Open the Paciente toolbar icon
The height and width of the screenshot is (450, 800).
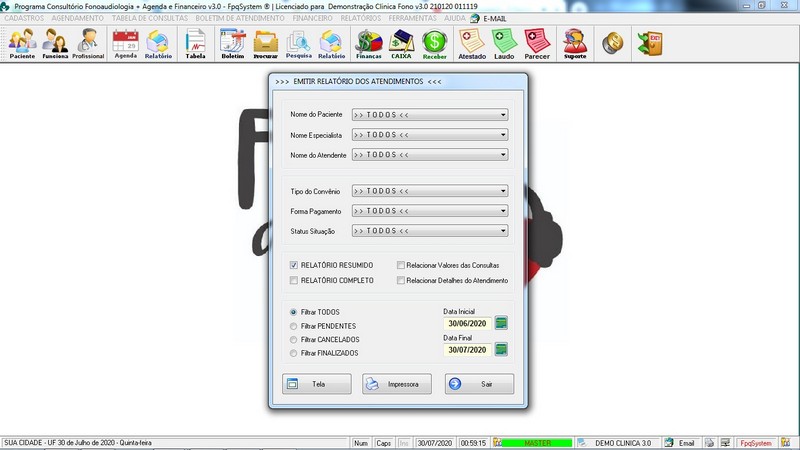(x=22, y=43)
